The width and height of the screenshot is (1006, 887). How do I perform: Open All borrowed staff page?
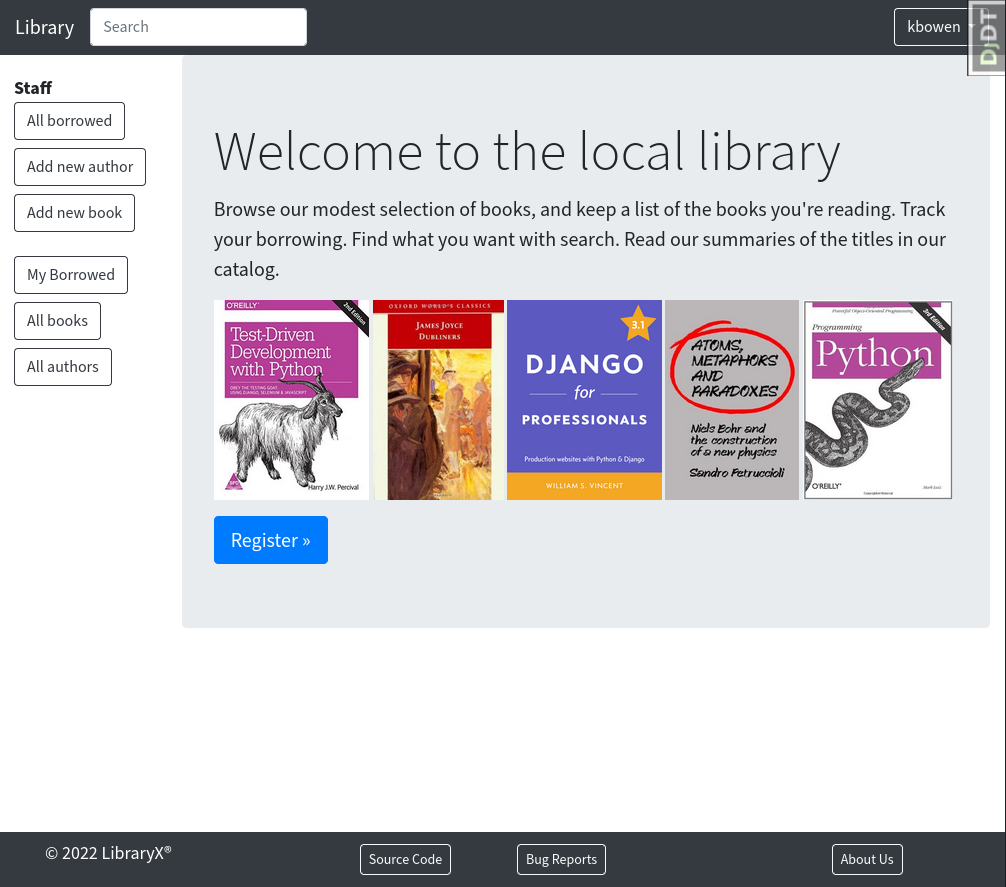pos(69,121)
